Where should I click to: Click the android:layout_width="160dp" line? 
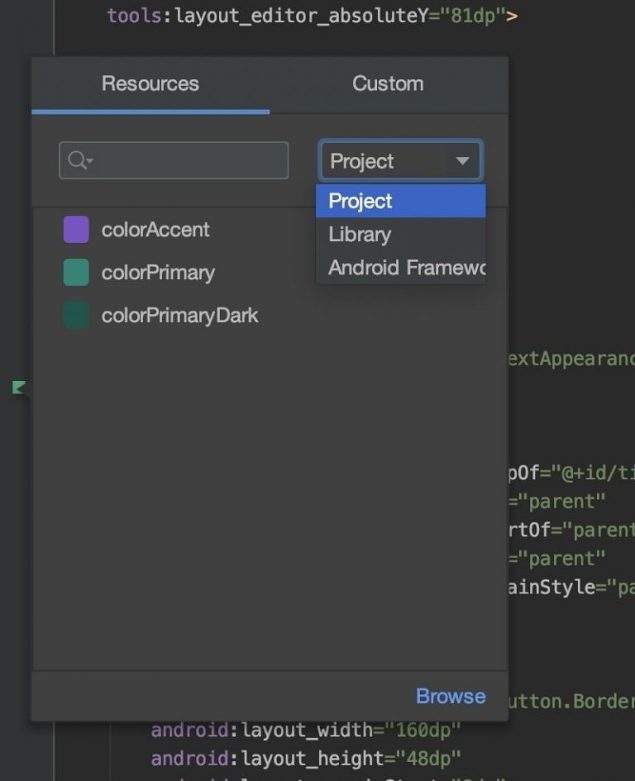(306, 730)
